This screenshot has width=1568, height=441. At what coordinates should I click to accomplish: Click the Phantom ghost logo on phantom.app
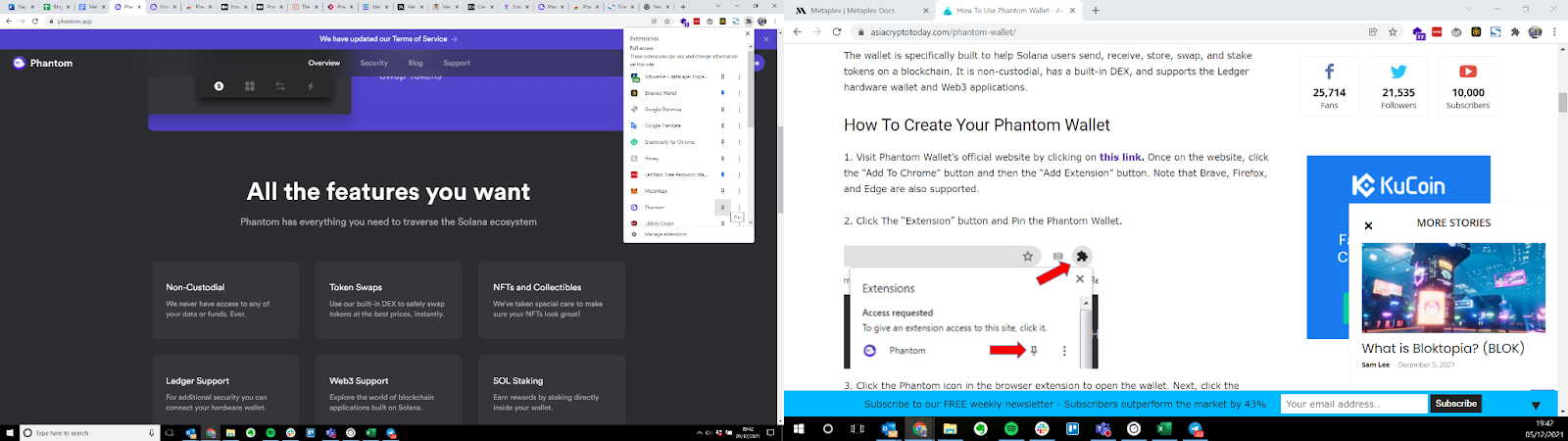click(19, 63)
